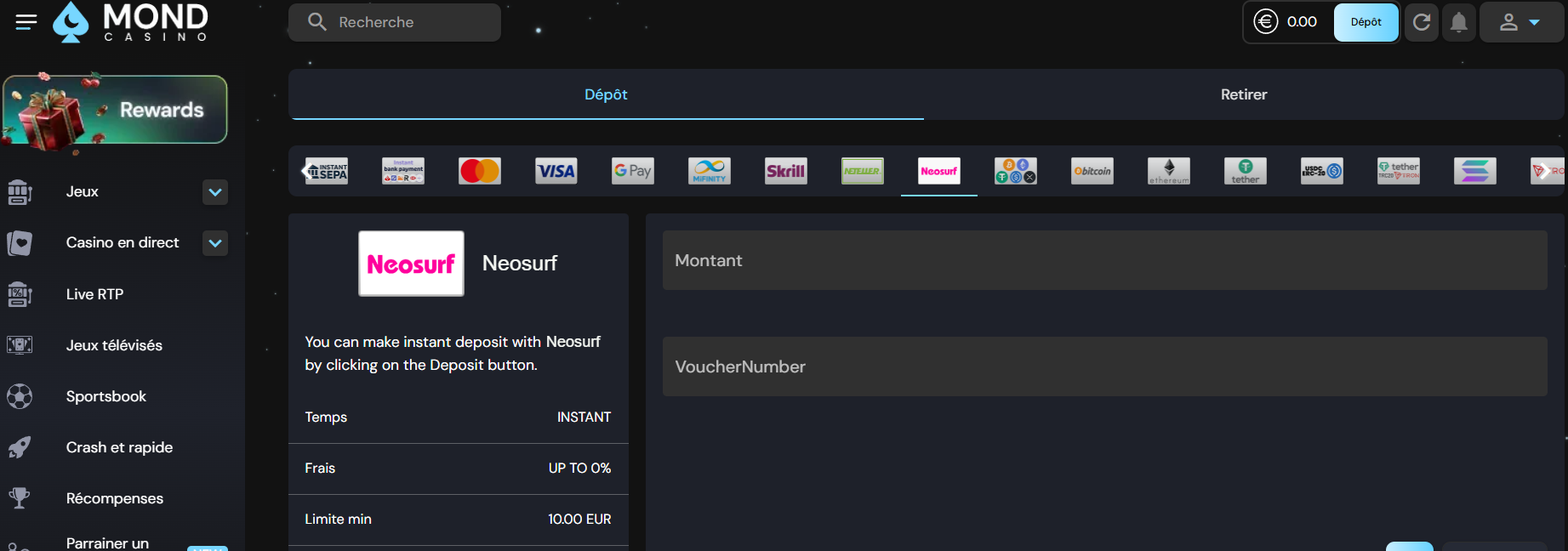Select the Neteller payment option
This screenshot has width=1568, height=551.
[863, 171]
